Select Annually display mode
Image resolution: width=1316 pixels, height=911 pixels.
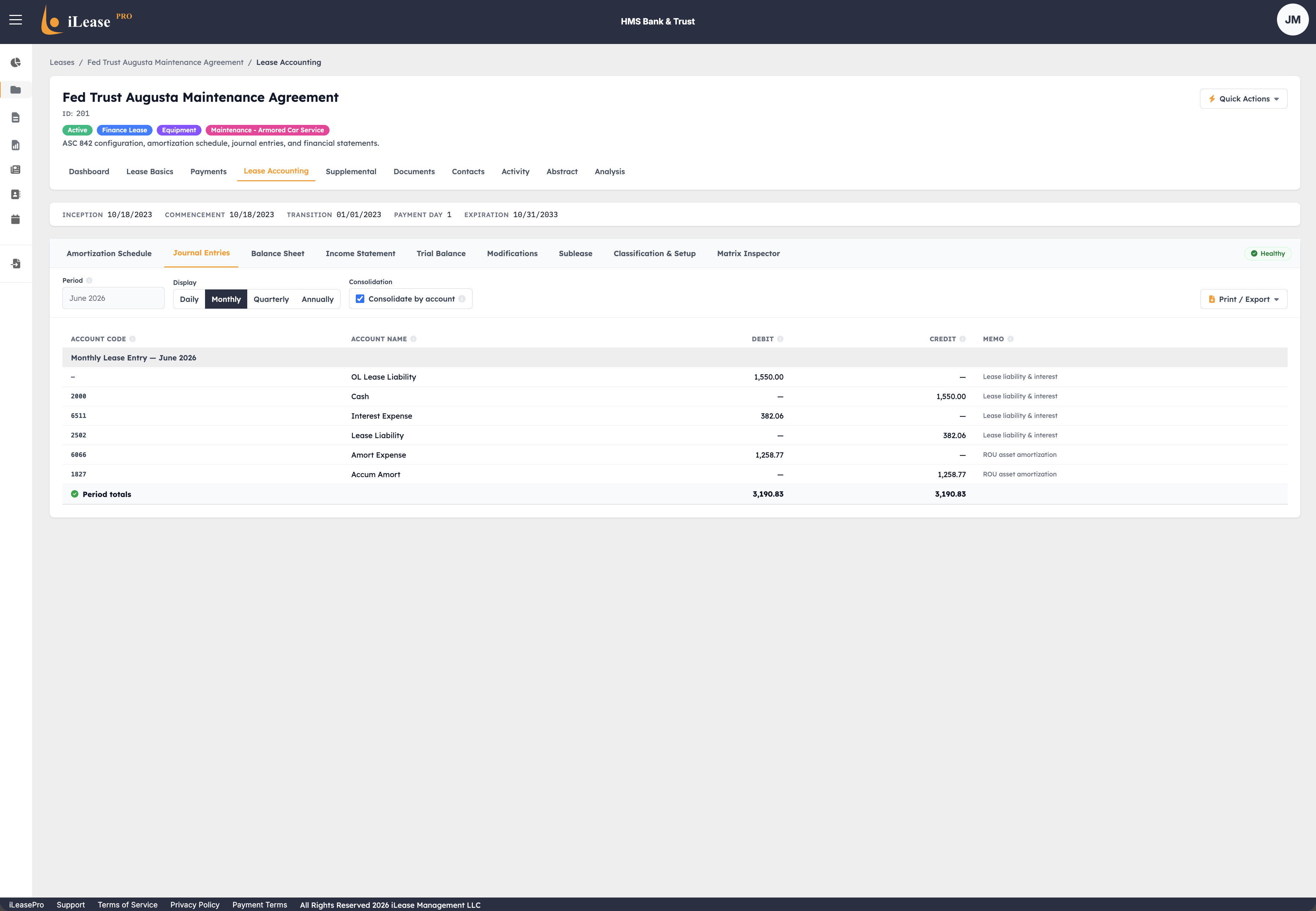317,300
